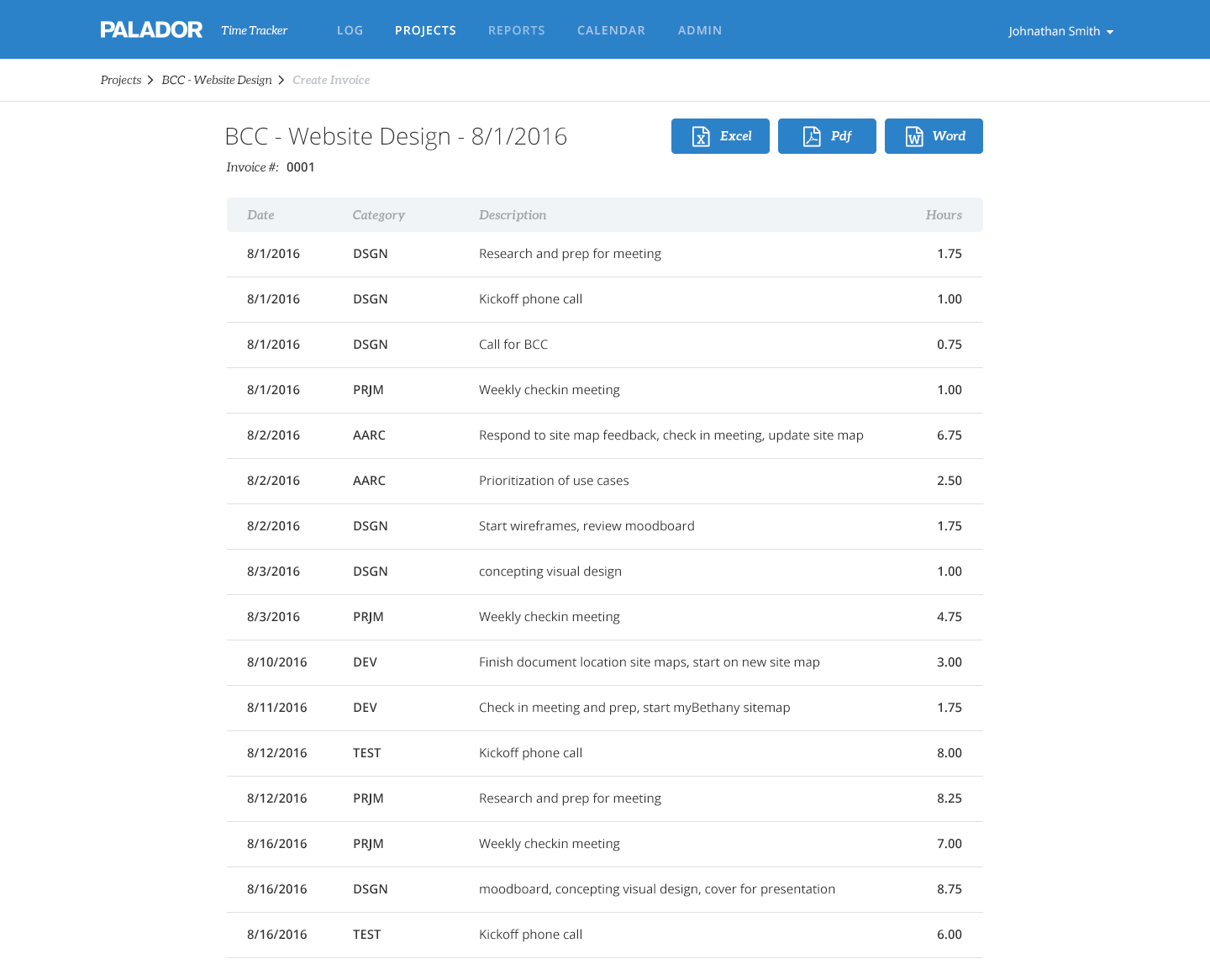The height and width of the screenshot is (980, 1210).
Task: Click invoice number 0001
Action: pyautogui.click(x=300, y=167)
